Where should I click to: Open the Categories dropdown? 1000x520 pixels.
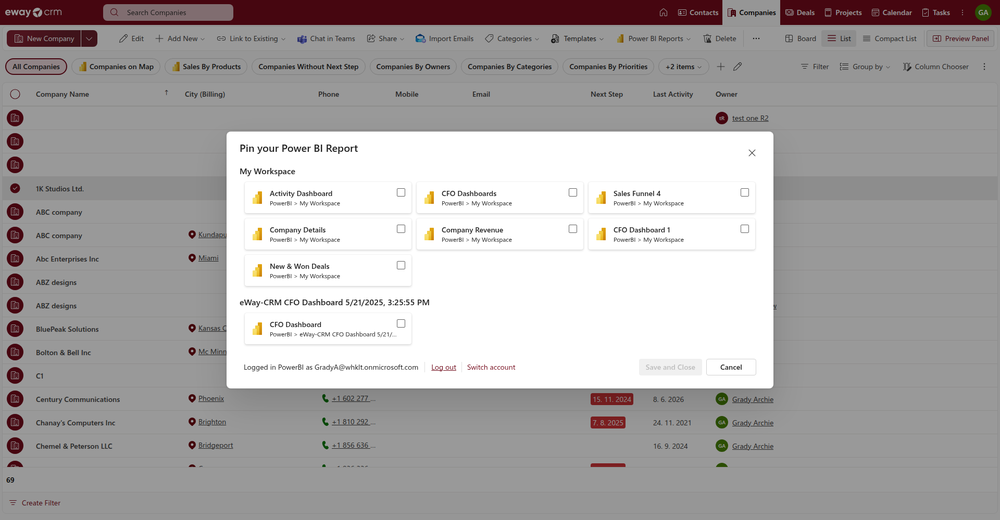point(511,38)
